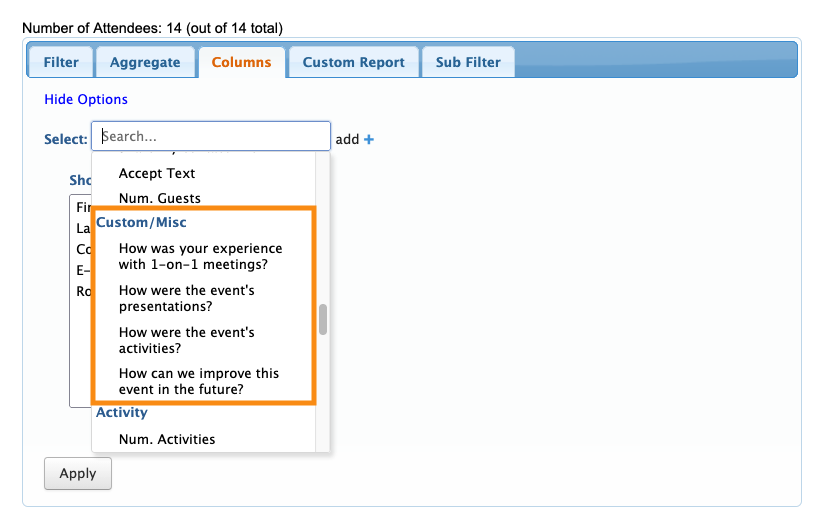Switch to the Filter tab
835x528 pixels.
tap(61, 62)
